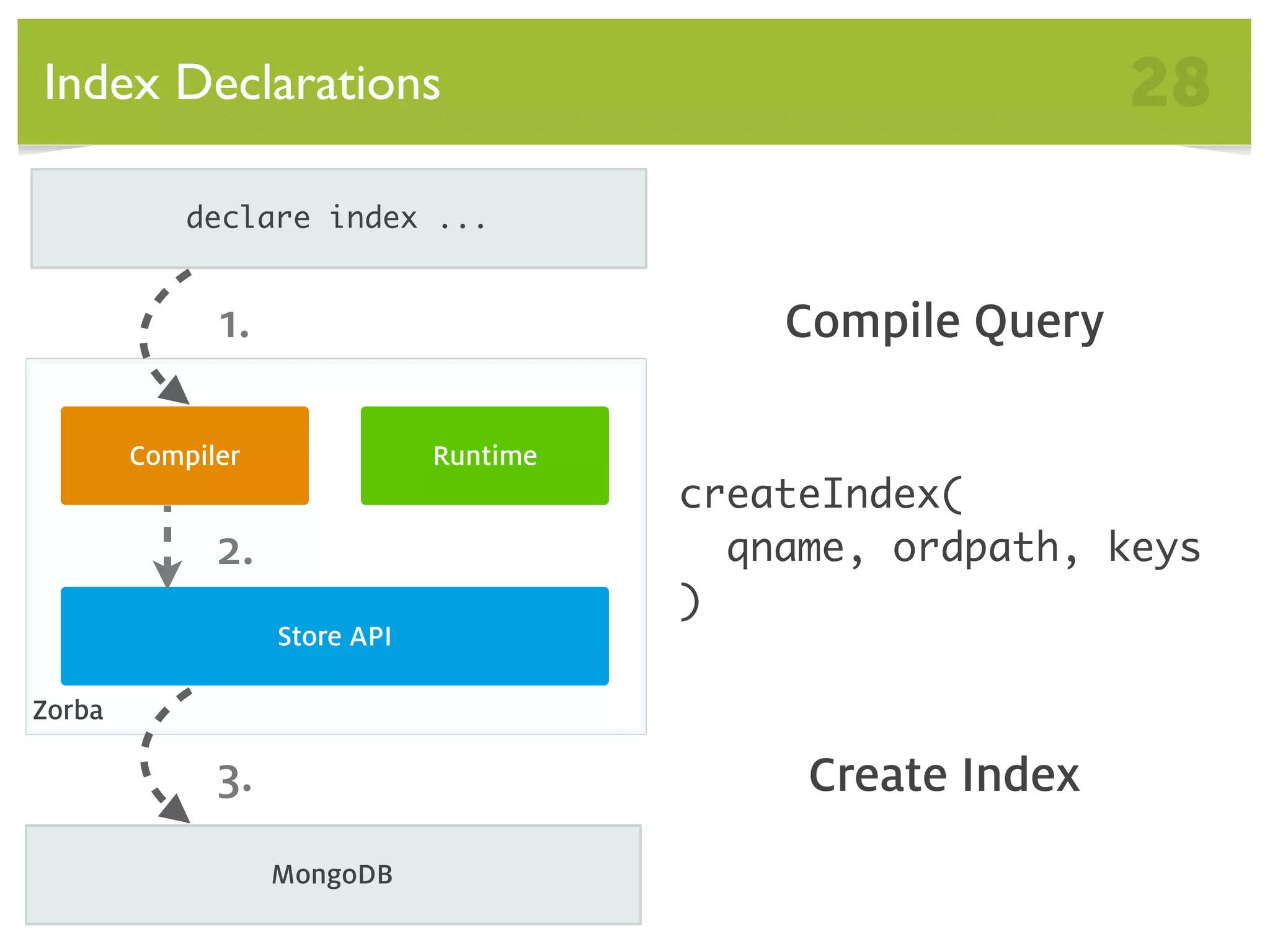Click the 'Create Index' heading
Screen dimensions: 1270x952
click(944, 775)
